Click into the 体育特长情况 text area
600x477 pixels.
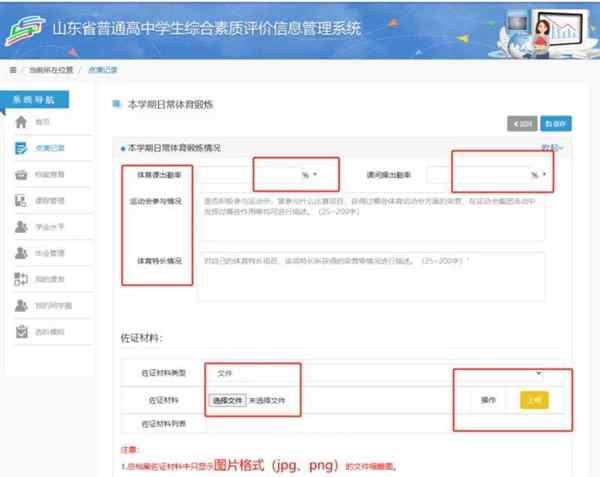[371, 276]
